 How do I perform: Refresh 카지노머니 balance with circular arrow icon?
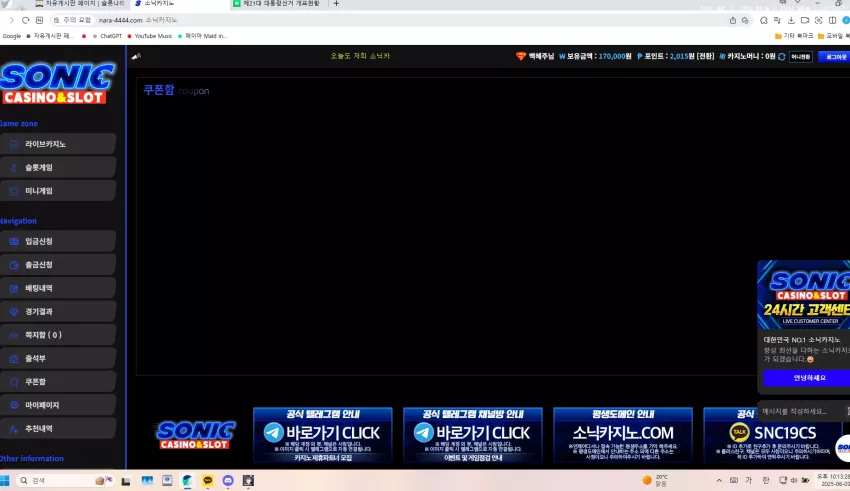click(782, 56)
